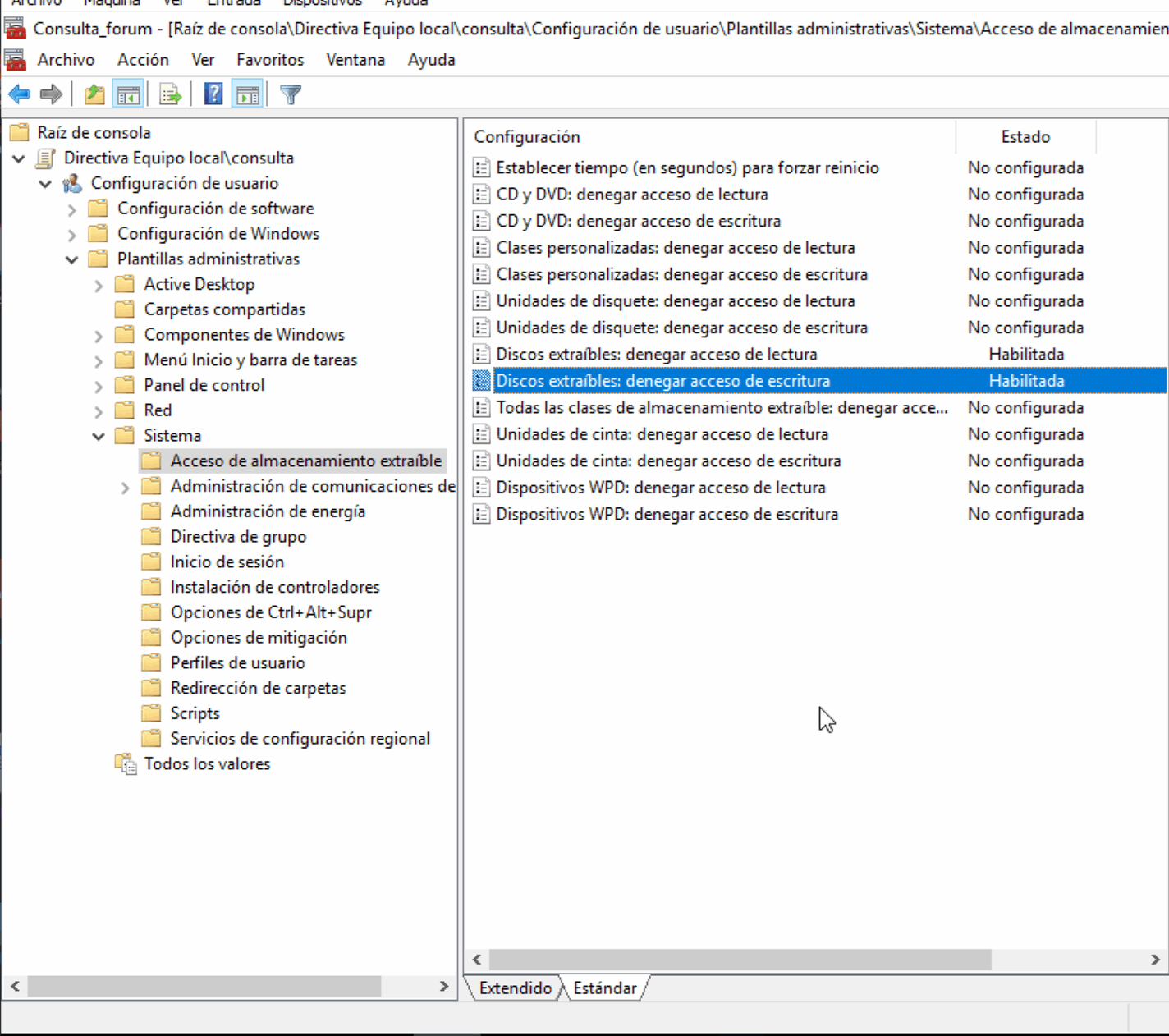Expand the Active Desktop node

pos(99,285)
